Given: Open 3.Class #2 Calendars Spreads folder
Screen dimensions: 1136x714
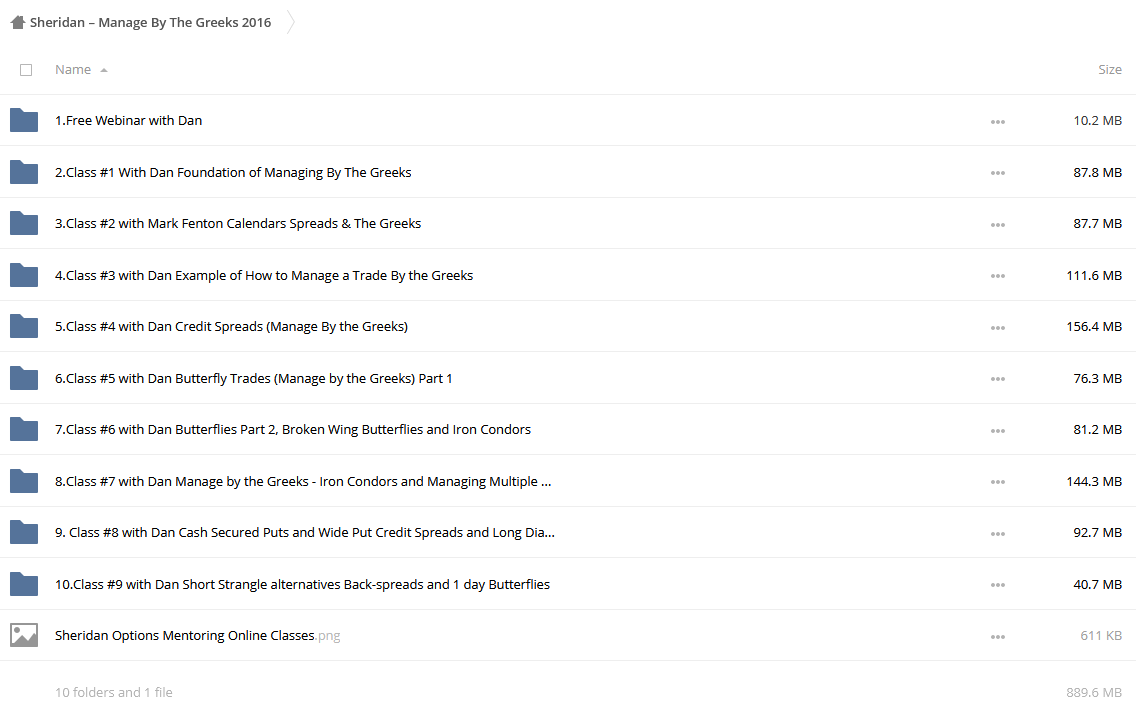Looking at the screenshot, I should point(238,224).
